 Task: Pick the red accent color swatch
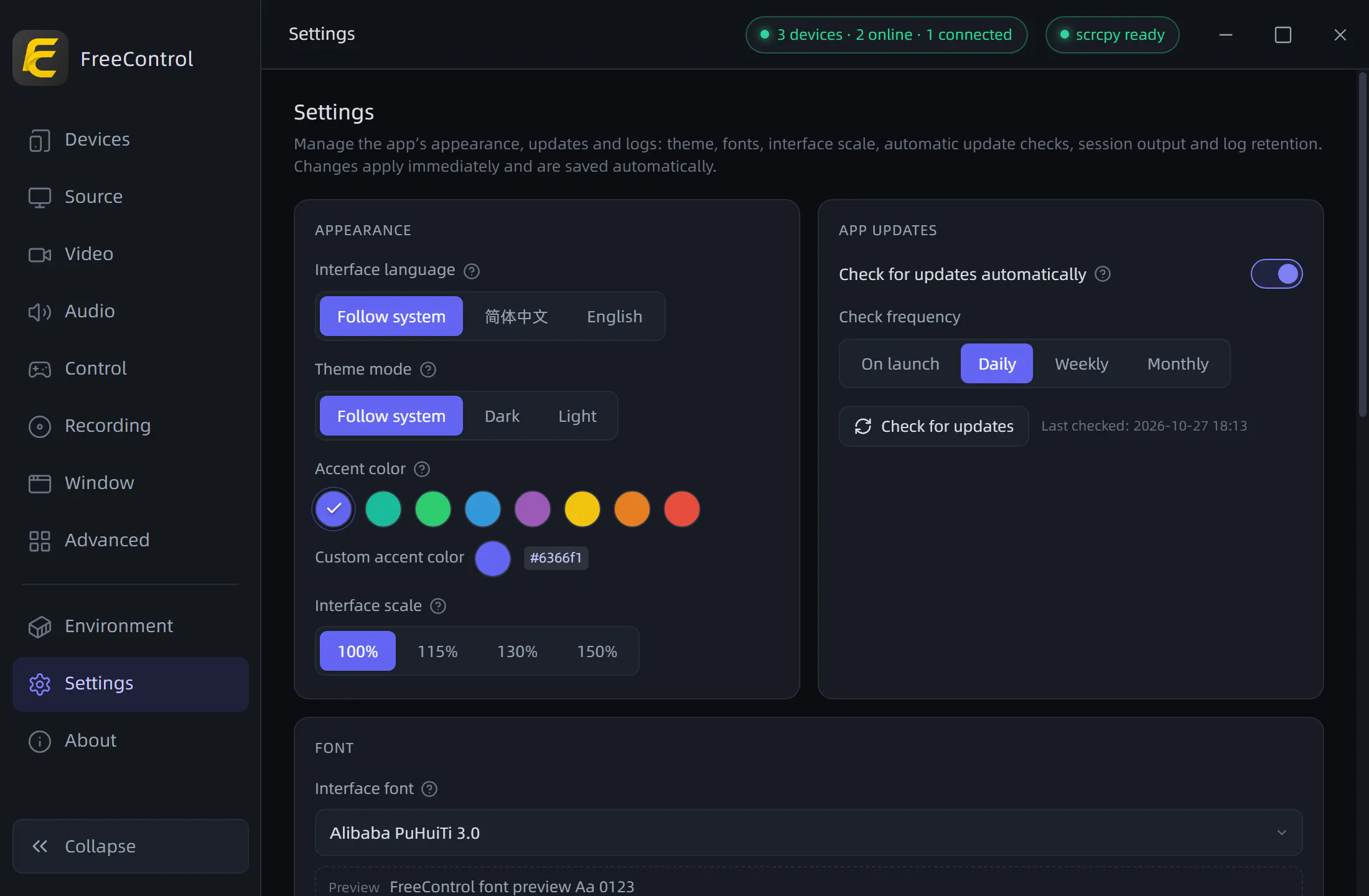click(x=682, y=509)
